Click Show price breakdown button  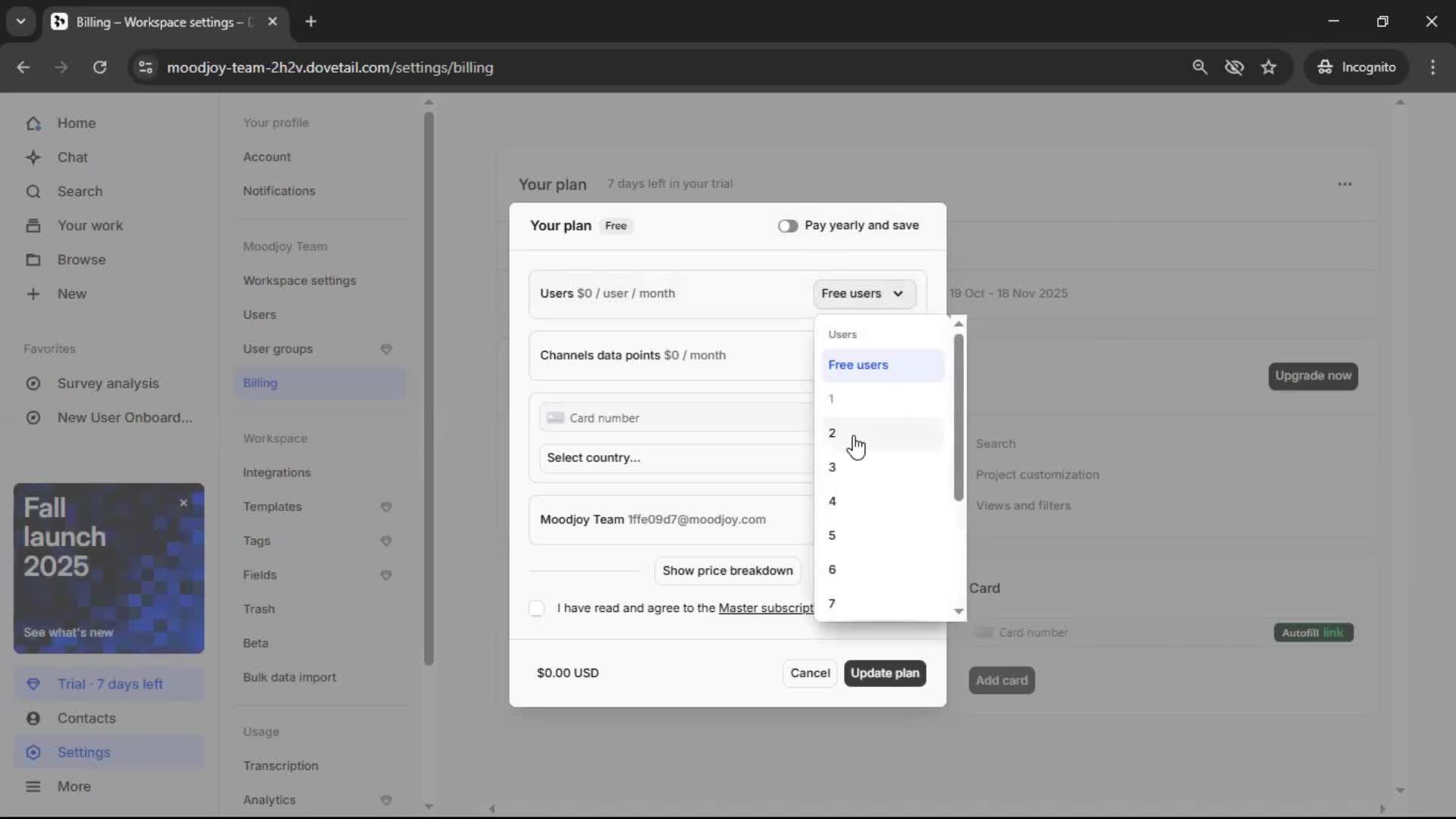(727, 571)
